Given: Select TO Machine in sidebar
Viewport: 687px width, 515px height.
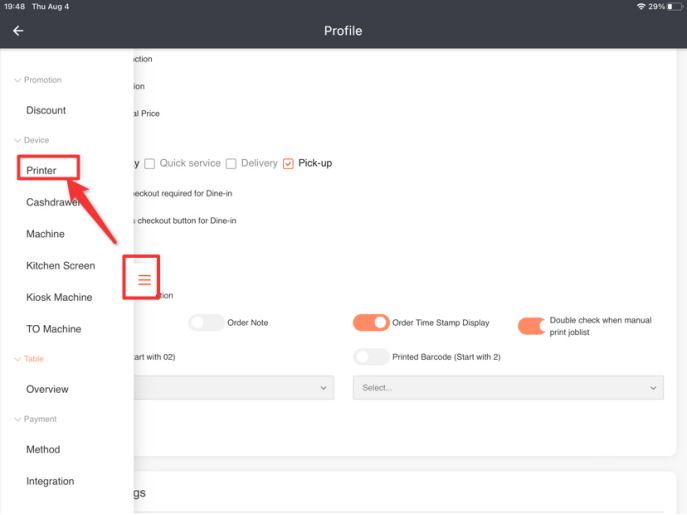Looking at the screenshot, I should pos(54,329).
